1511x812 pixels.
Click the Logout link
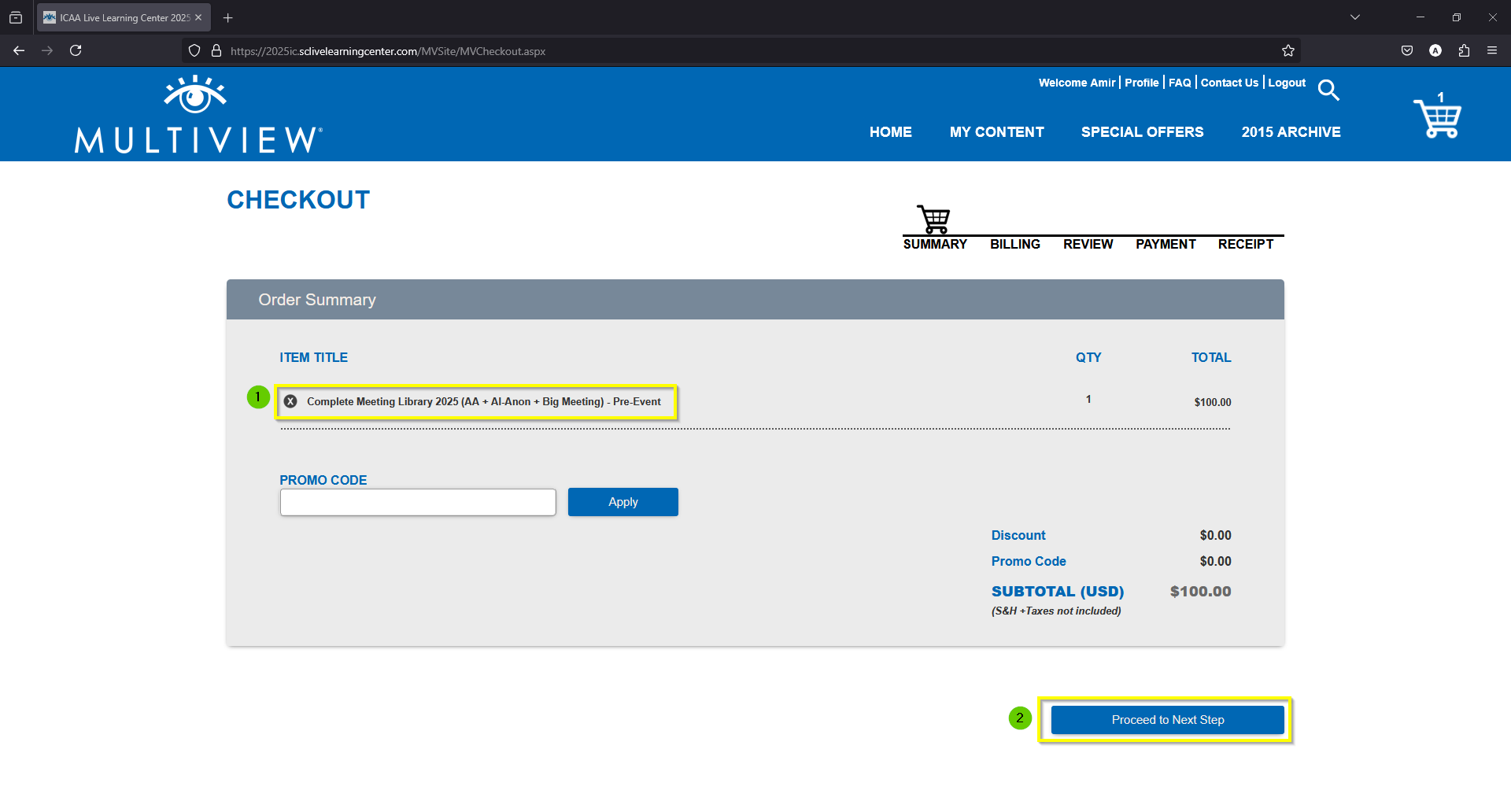point(1287,83)
